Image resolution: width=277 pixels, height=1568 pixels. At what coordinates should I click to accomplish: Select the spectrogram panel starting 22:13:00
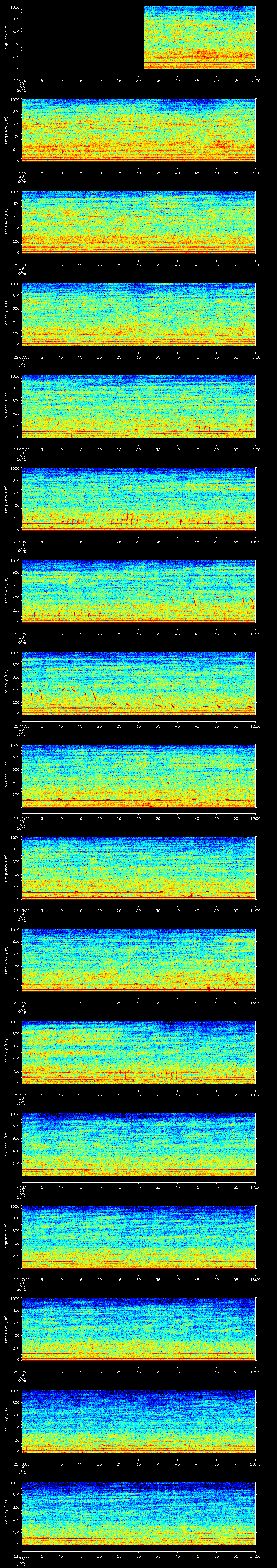click(x=139, y=868)
